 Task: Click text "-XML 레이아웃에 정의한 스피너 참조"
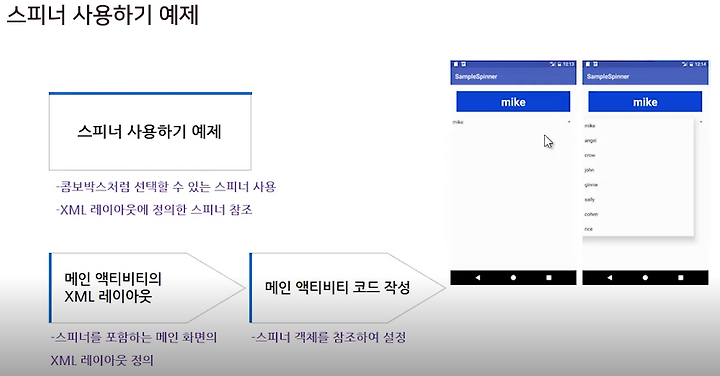click(x=154, y=210)
